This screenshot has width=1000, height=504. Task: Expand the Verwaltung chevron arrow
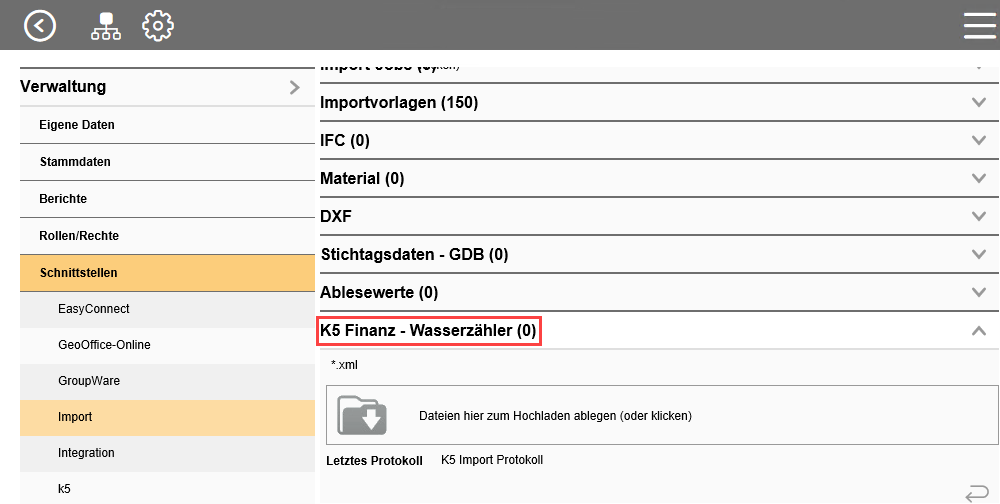pyautogui.click(x=294, y=87)
